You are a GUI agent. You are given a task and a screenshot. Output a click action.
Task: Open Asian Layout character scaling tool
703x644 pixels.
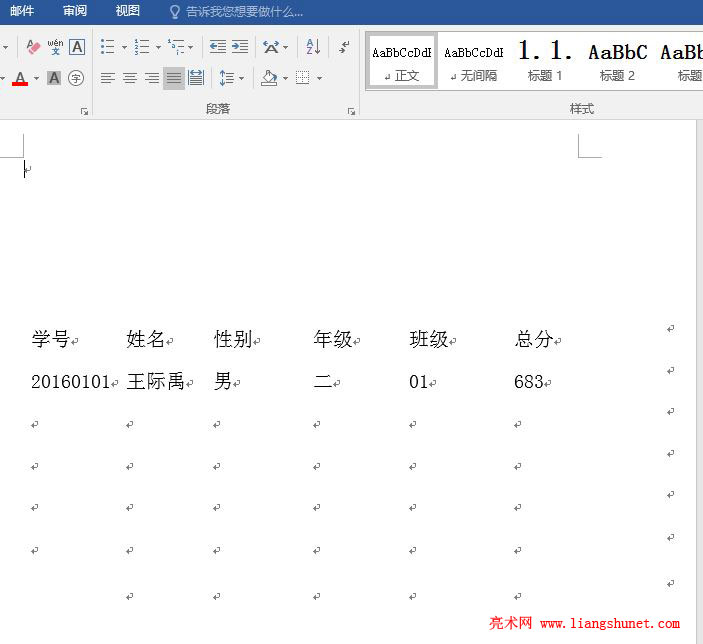click(271, 47)
